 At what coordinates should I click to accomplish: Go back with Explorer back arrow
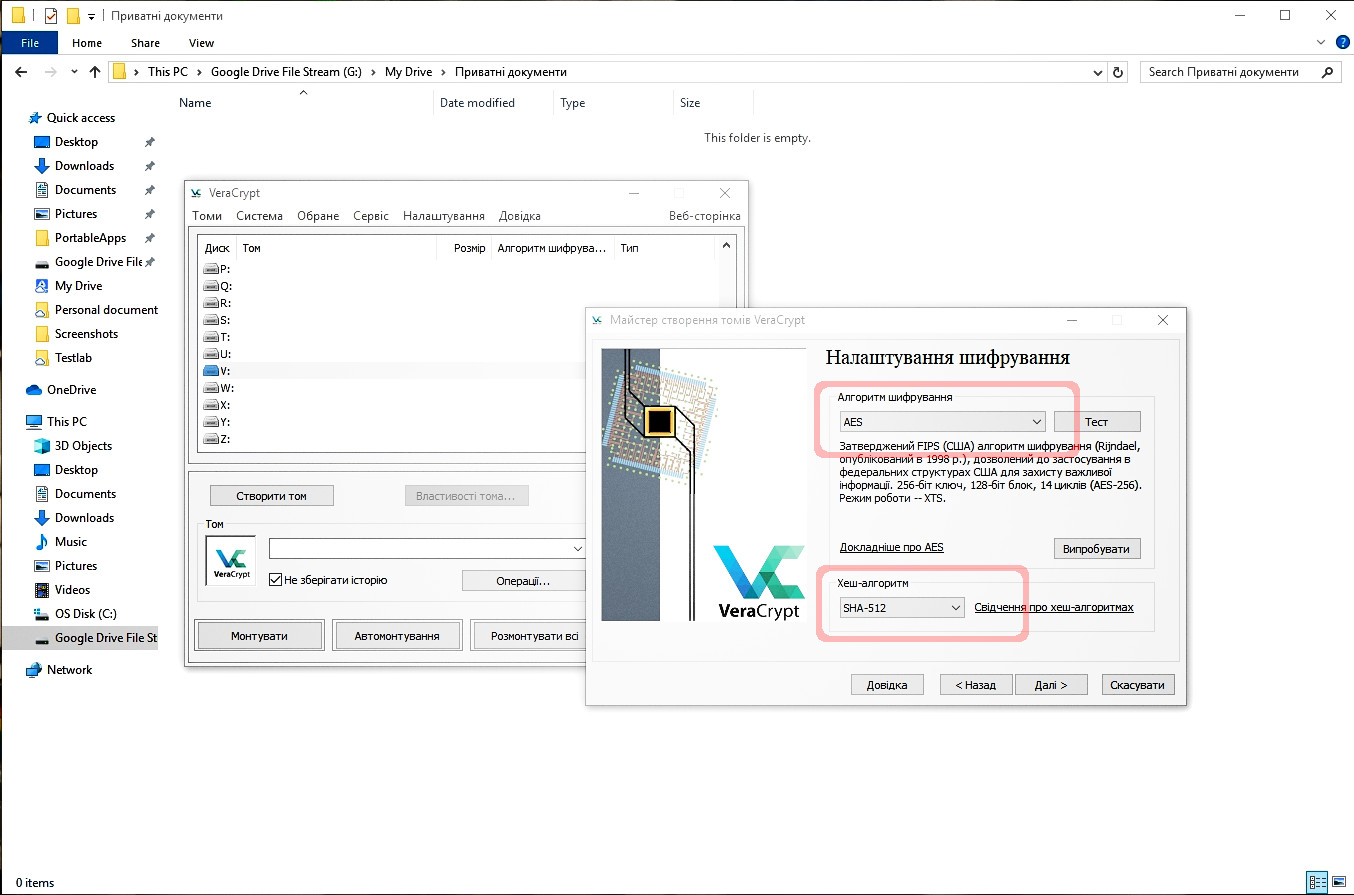pyautogui.click(x=22, y=72)
